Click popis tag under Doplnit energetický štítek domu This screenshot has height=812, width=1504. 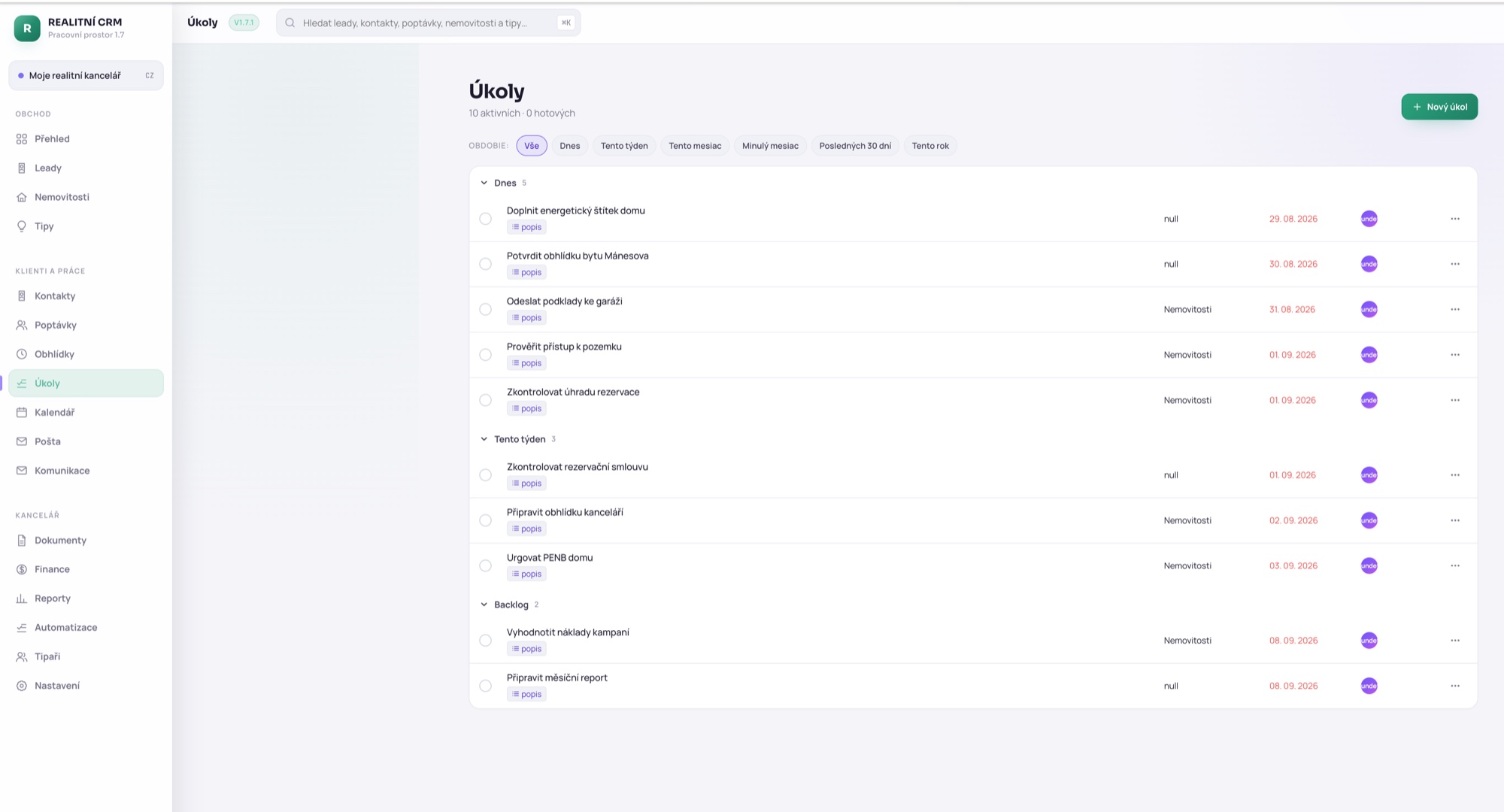[526, 227]
